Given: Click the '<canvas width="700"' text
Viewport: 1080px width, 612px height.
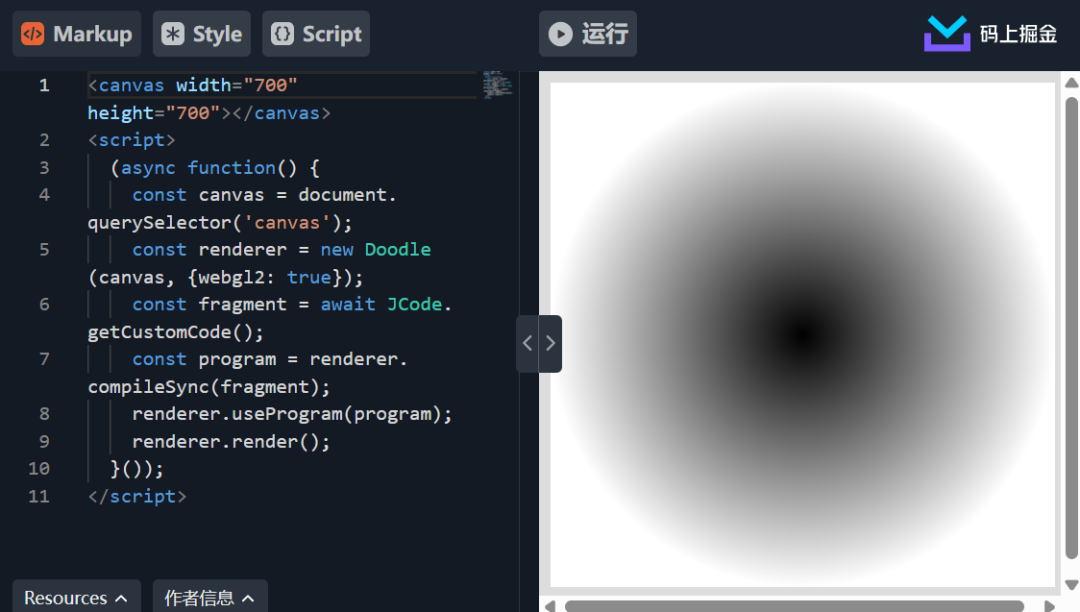Looking at the screenshot, I should pos(192,85).
